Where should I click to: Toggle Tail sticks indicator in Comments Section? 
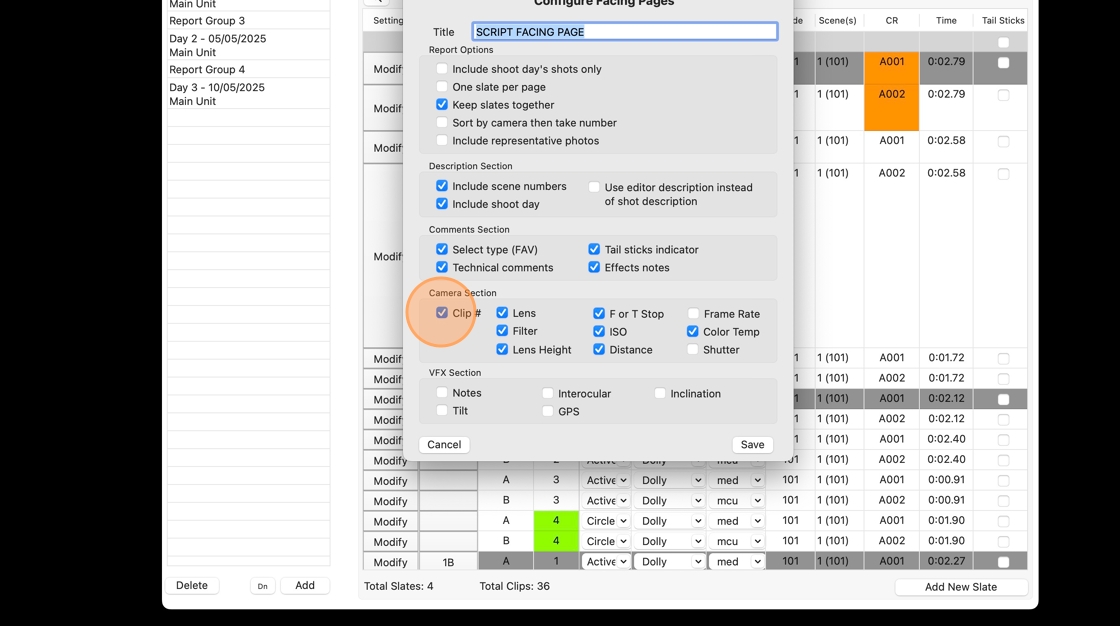[594, 249]
